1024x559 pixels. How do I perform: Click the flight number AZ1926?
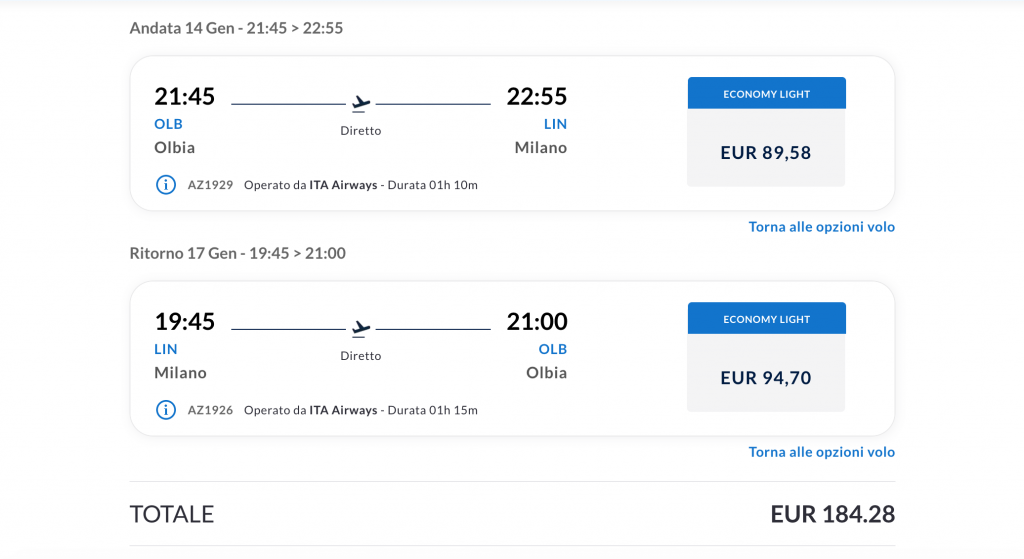210,410
